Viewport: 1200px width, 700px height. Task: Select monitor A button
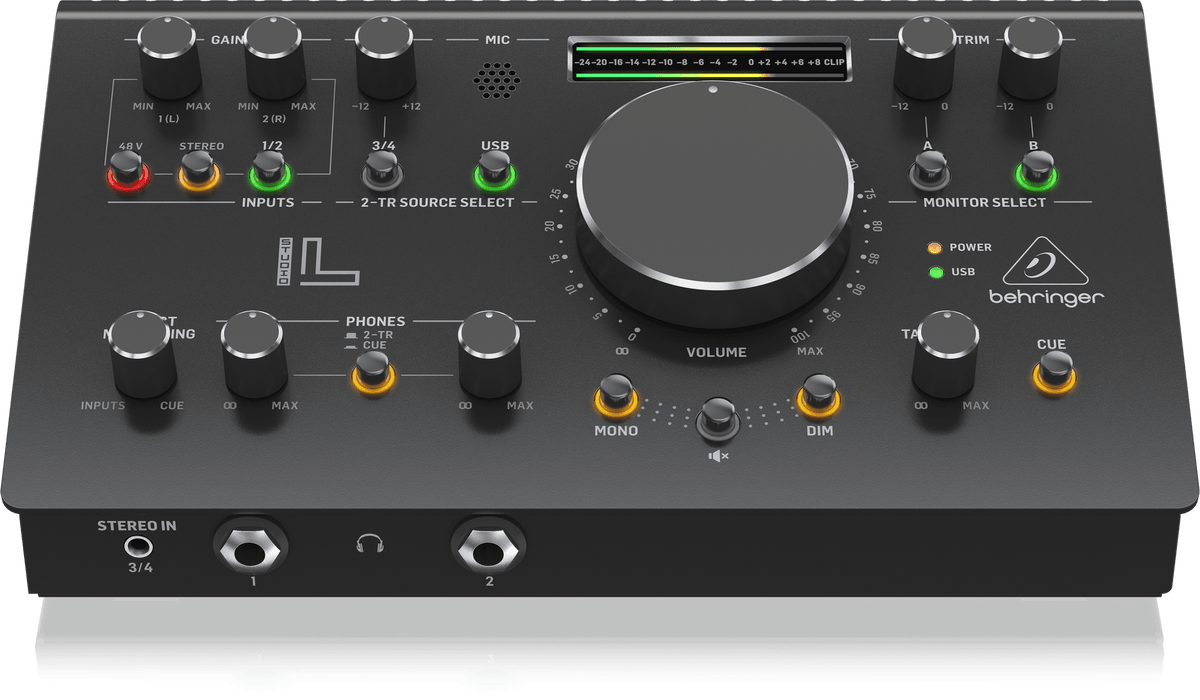pyautogui.click(x=927, y=174)
